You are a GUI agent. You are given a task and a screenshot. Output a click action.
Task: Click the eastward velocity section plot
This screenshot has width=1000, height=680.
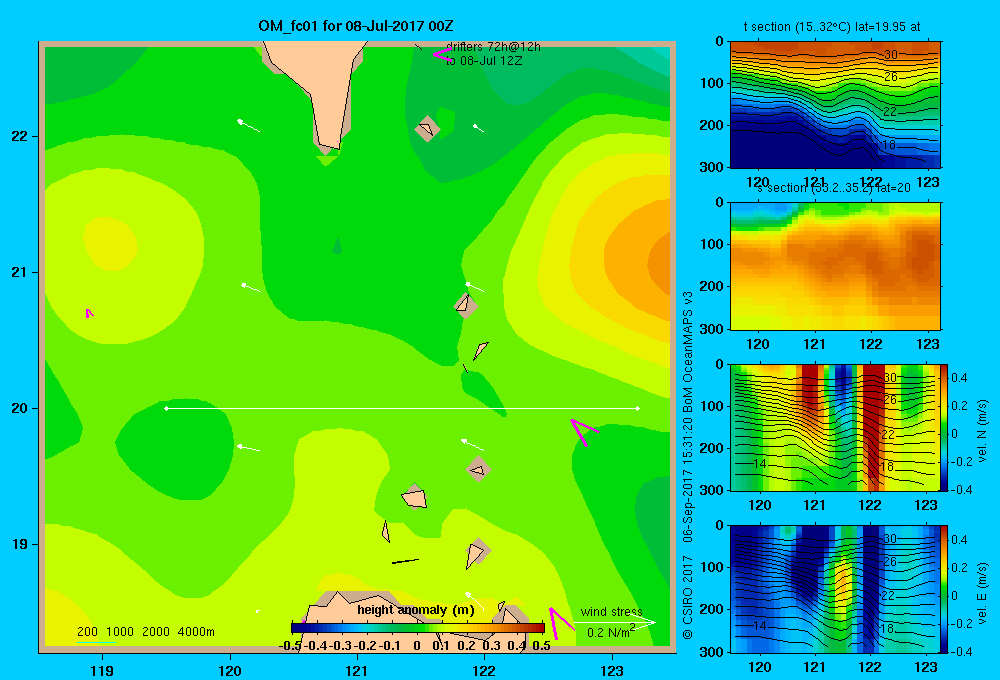click(x=835, y=589)
